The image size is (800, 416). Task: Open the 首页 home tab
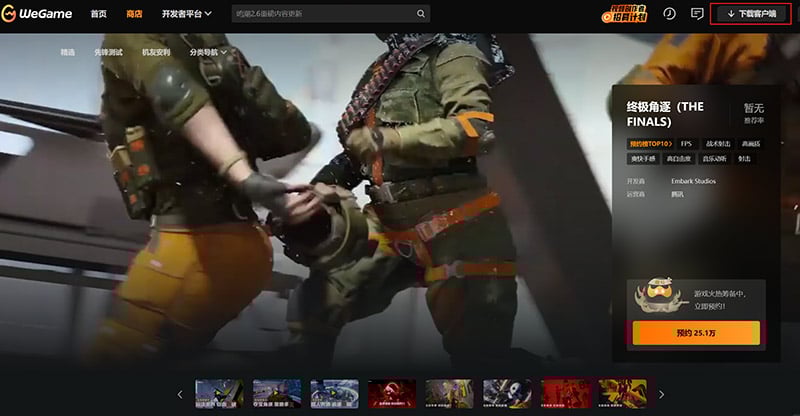pos(98,14)
